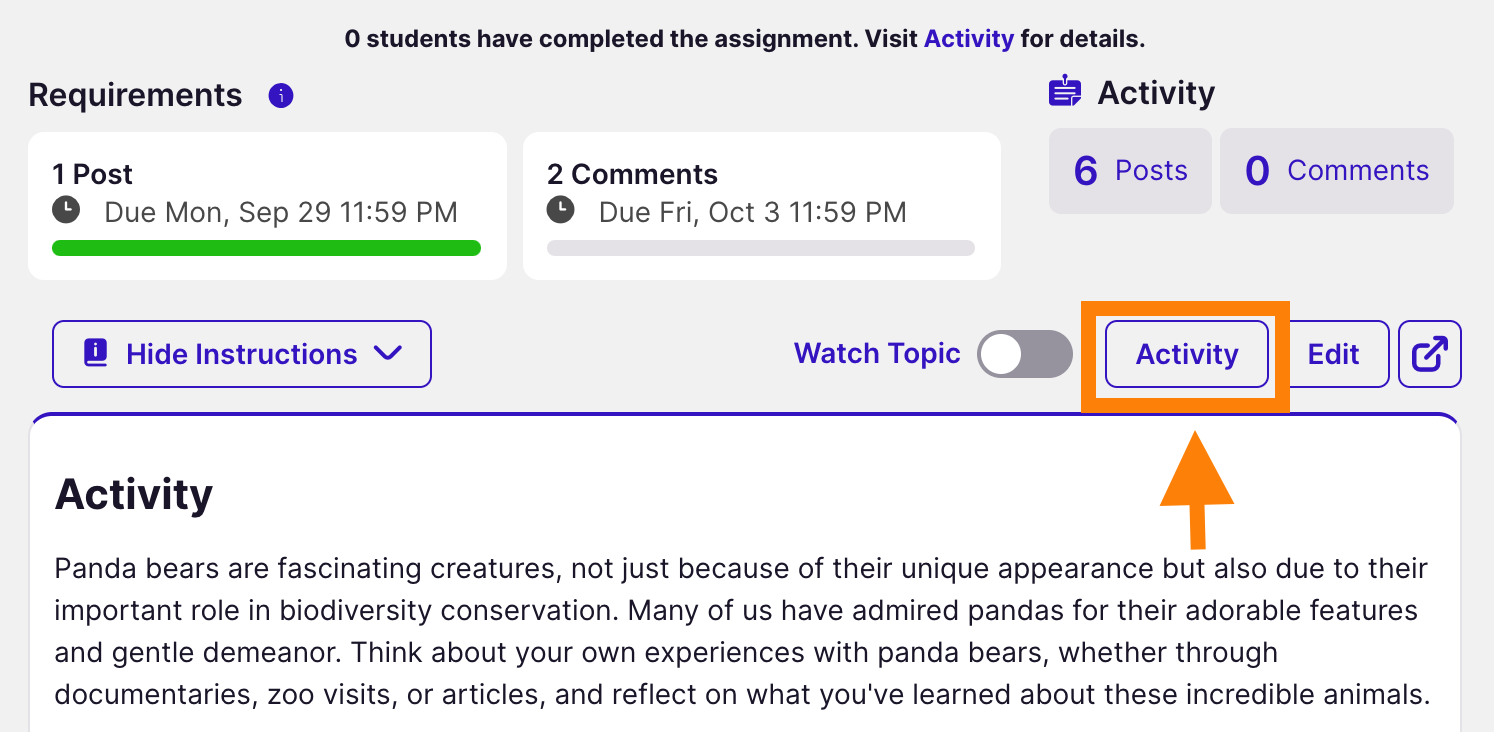Follow the Activity link in completion notice
The width and height of the screenshot is (1494, 732).
(x=968, y=40)
